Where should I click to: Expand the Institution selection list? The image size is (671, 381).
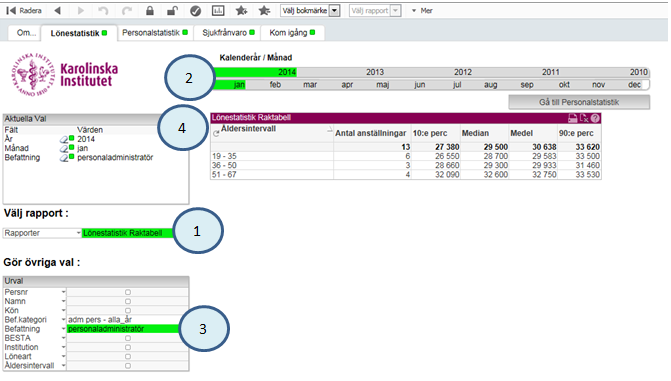tap(63, 348)
